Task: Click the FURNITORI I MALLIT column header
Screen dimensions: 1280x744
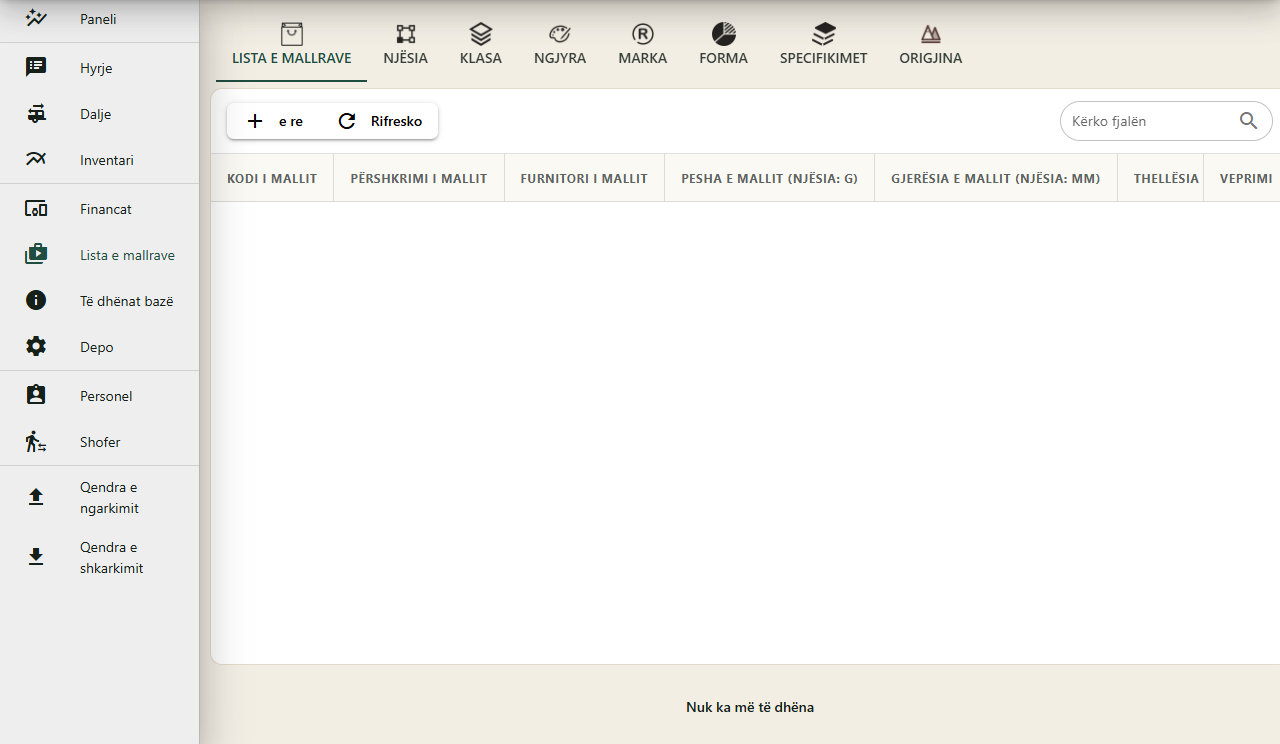Action: pos(584,178)
